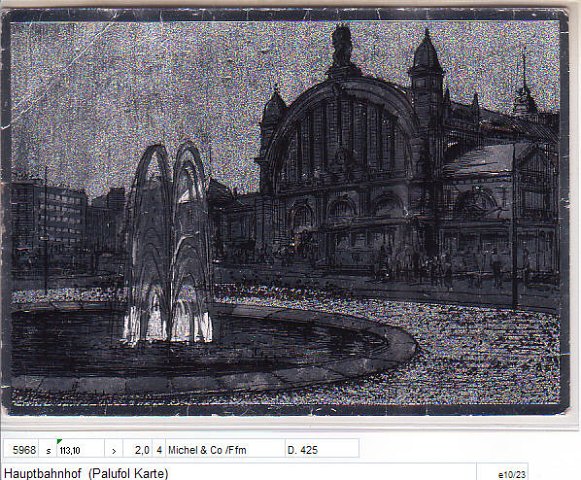581x480 pixels.
Task: Select the e10/23 code cell
Action: 512,474
